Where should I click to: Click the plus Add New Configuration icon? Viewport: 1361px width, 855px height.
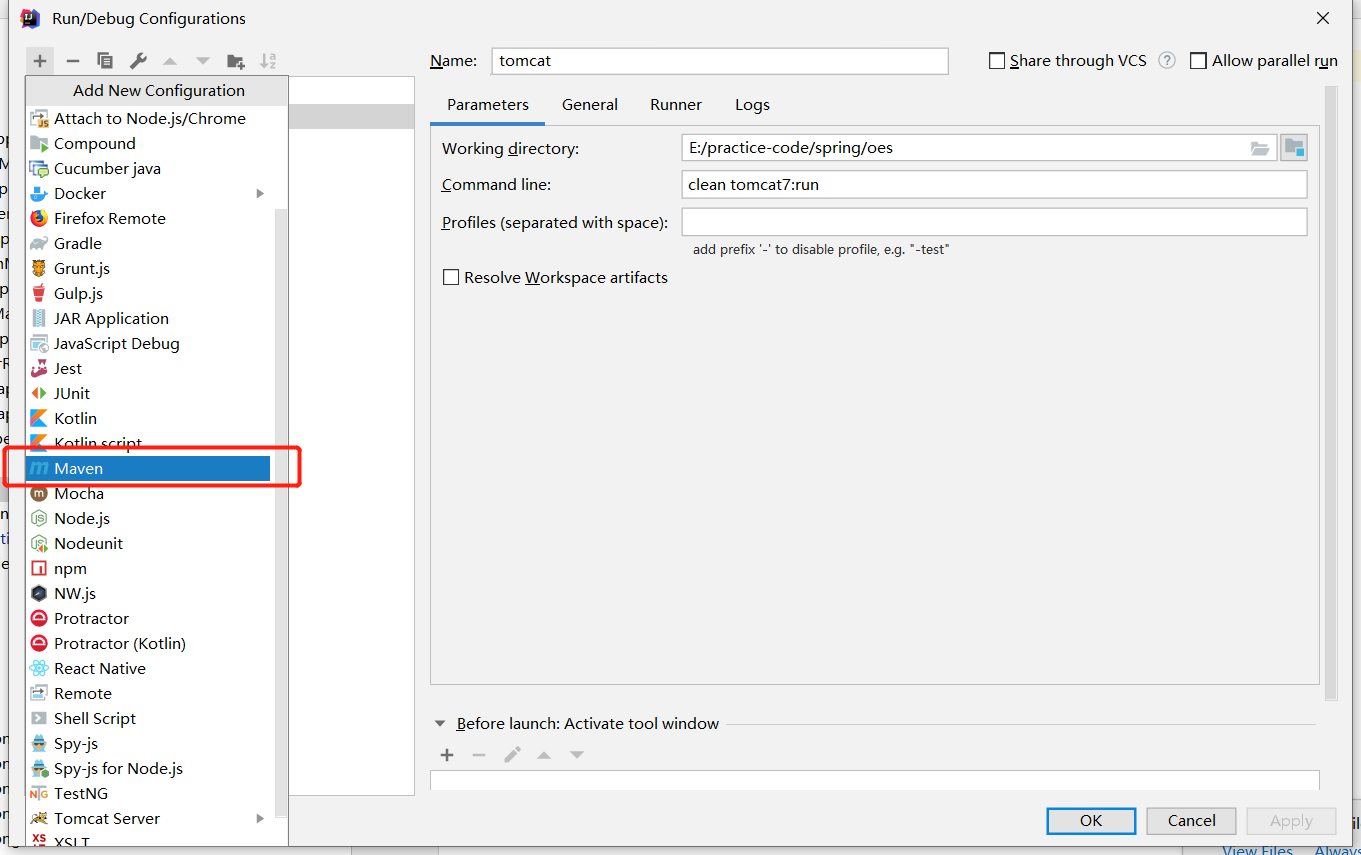40,61
